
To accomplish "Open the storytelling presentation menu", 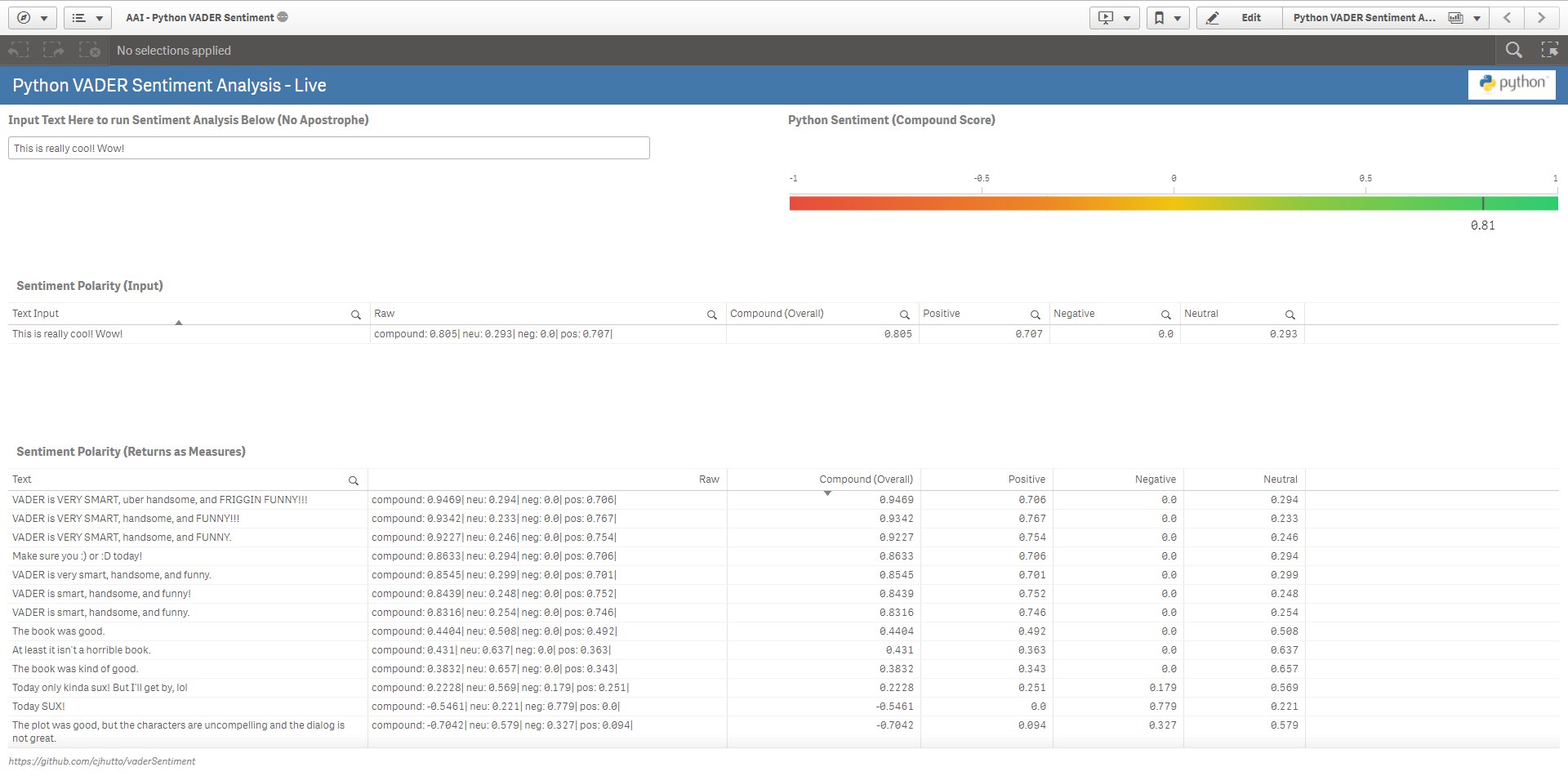I will (x=1115, y=17).
